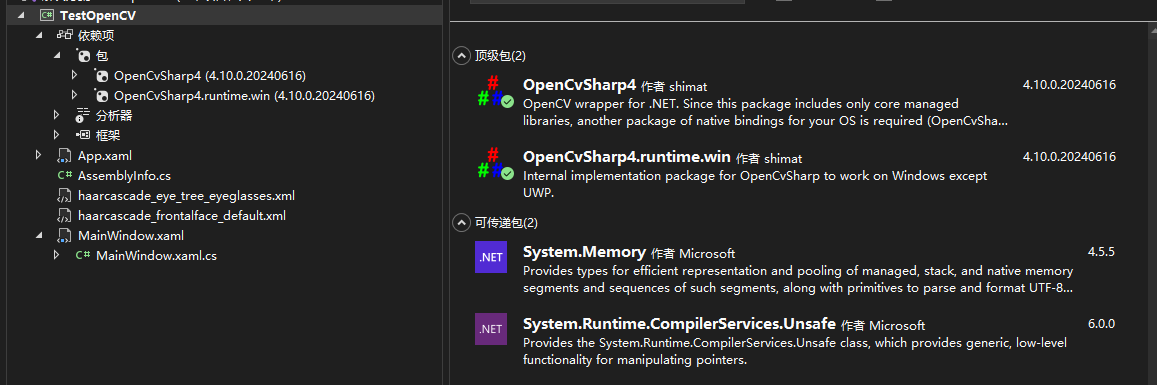Expand the 框架 frameworks node
Image resolution: width=1157 pixels, height=385 pixels.
coord(57,135)
